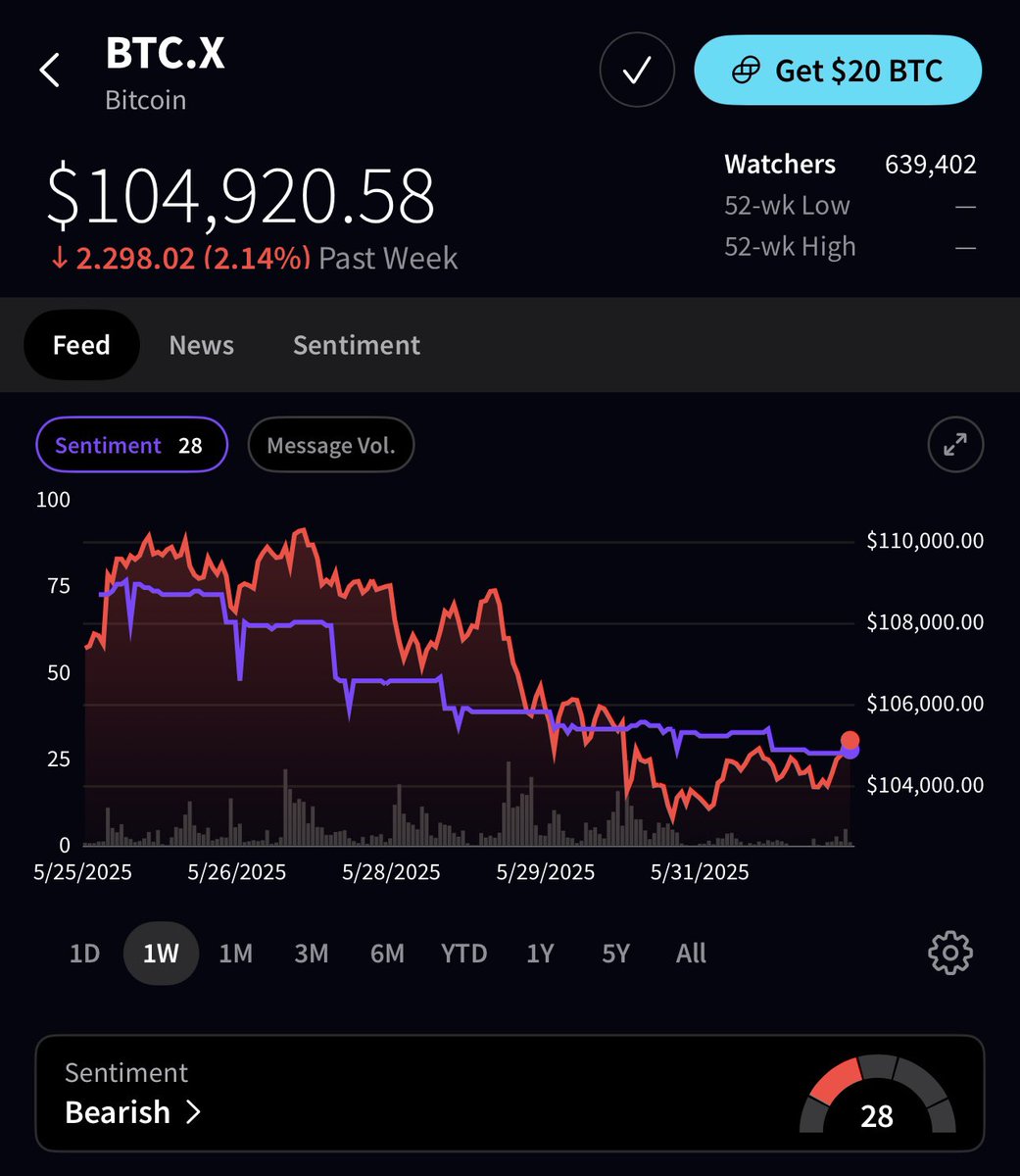
Task: Select the 5Y time range
Action: 615,953
